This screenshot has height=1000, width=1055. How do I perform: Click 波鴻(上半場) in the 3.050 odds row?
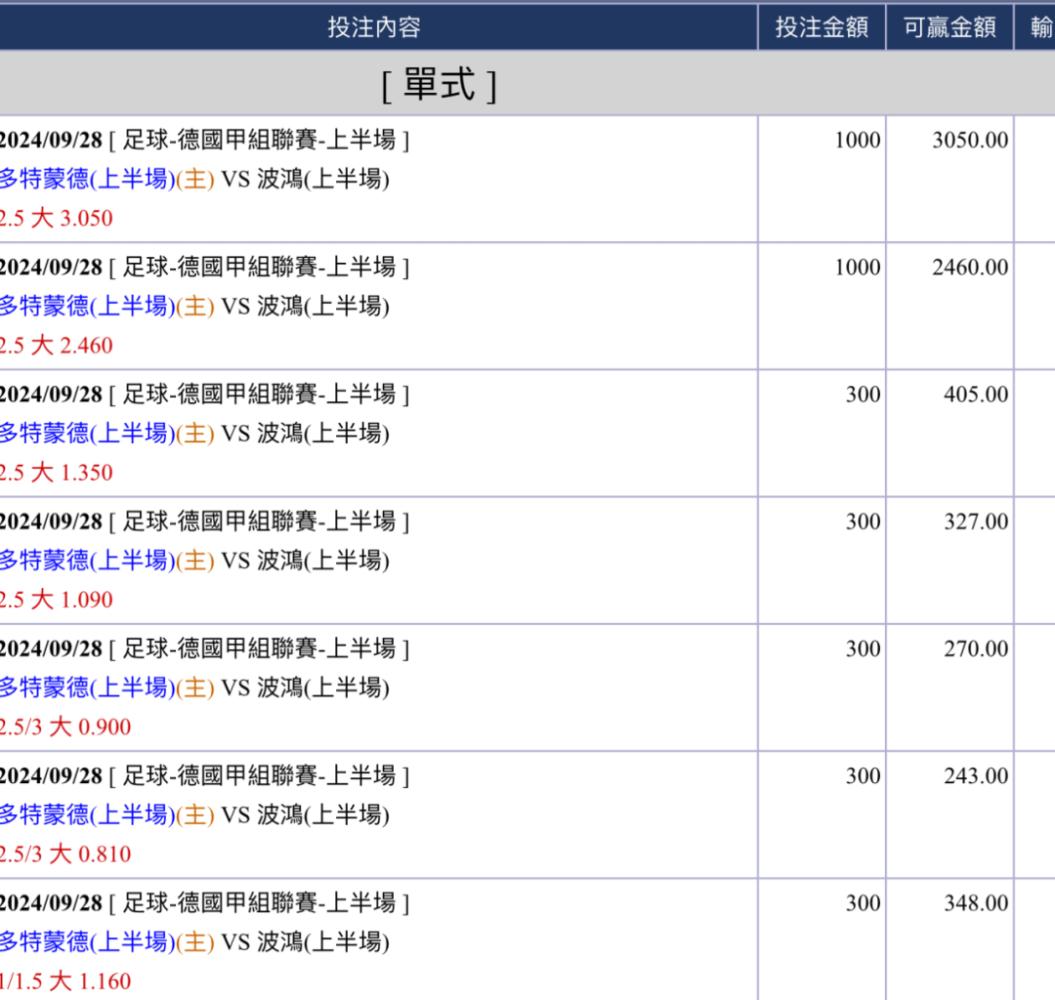[323, 179]
